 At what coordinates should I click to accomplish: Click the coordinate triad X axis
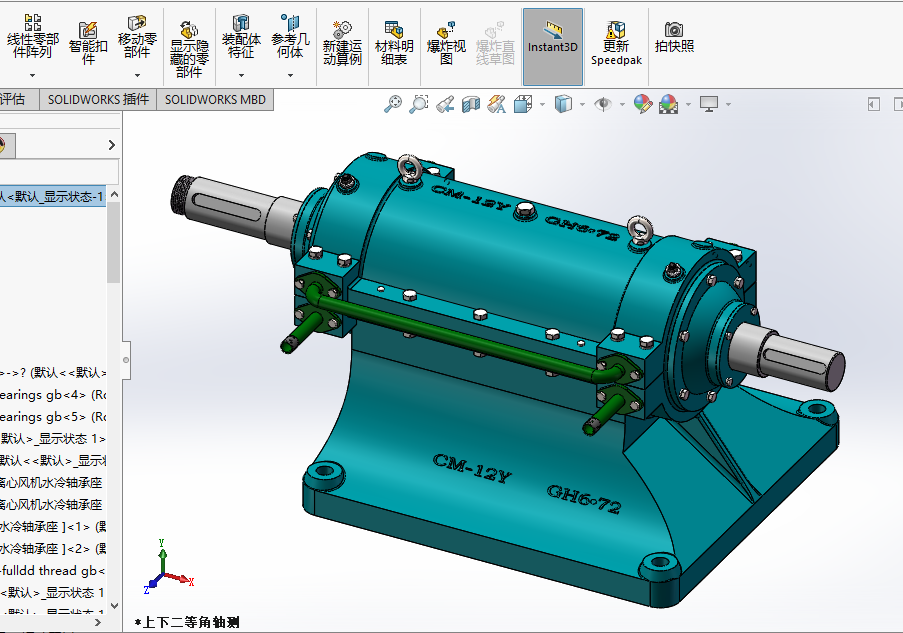point(180,578)
